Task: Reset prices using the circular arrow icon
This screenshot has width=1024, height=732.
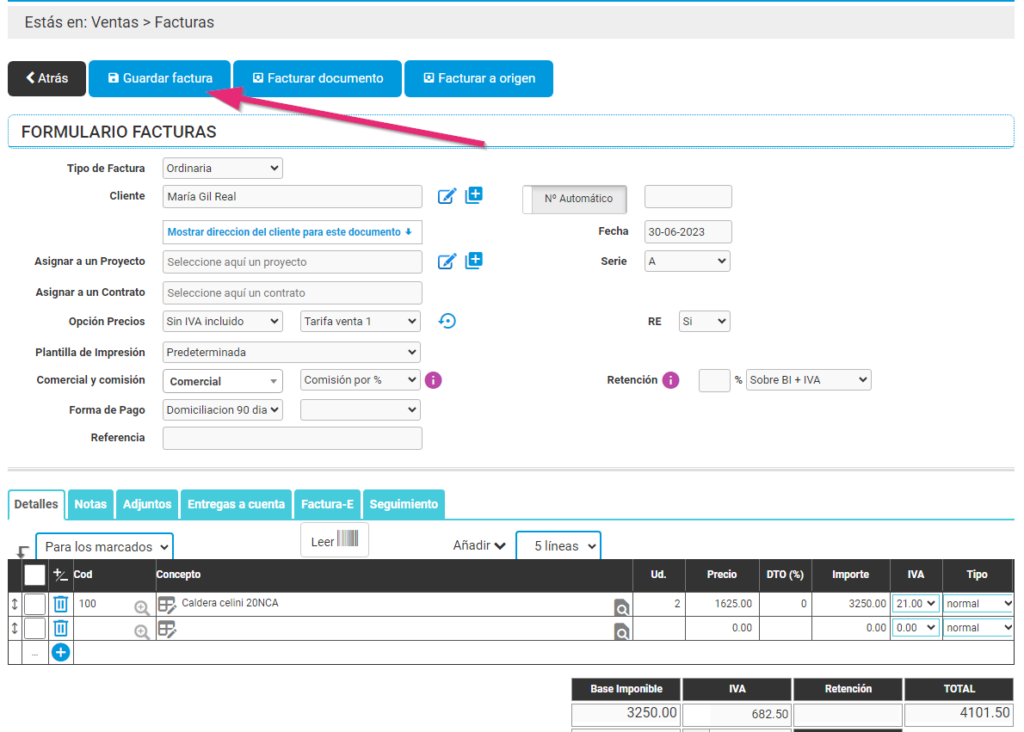Action: tap(447, 320)
